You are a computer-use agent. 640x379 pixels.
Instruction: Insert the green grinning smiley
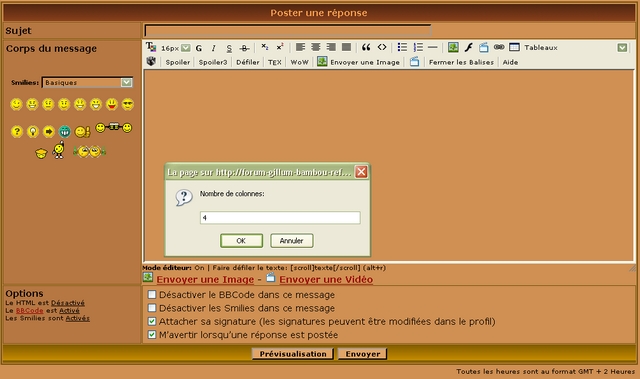click(64, 131)
